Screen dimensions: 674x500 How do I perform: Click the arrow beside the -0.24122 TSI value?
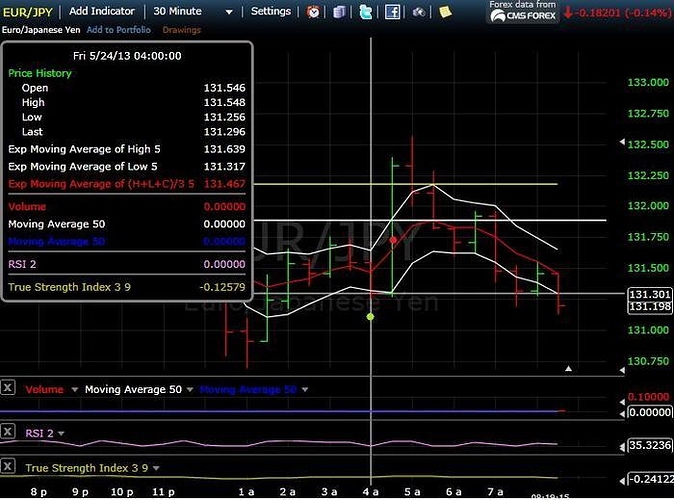tap(622, 481)
